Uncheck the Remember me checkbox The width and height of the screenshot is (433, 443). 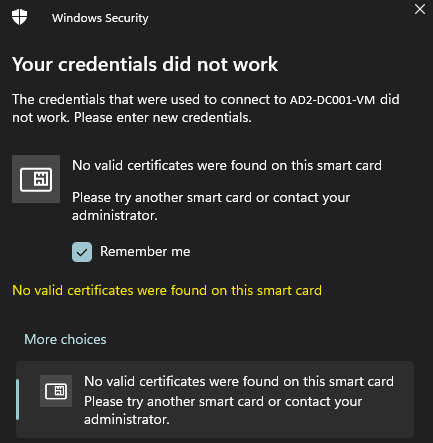pos(82,252)
